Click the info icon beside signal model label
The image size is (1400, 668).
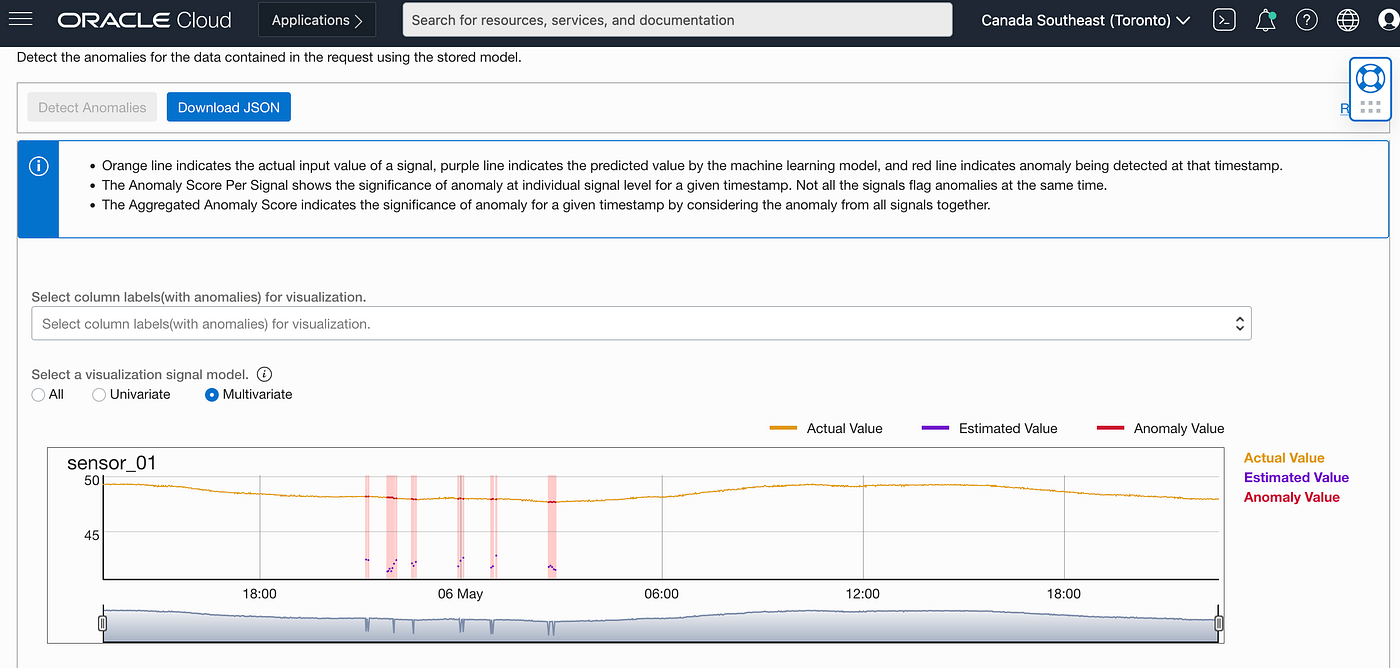tap(264, 373)
